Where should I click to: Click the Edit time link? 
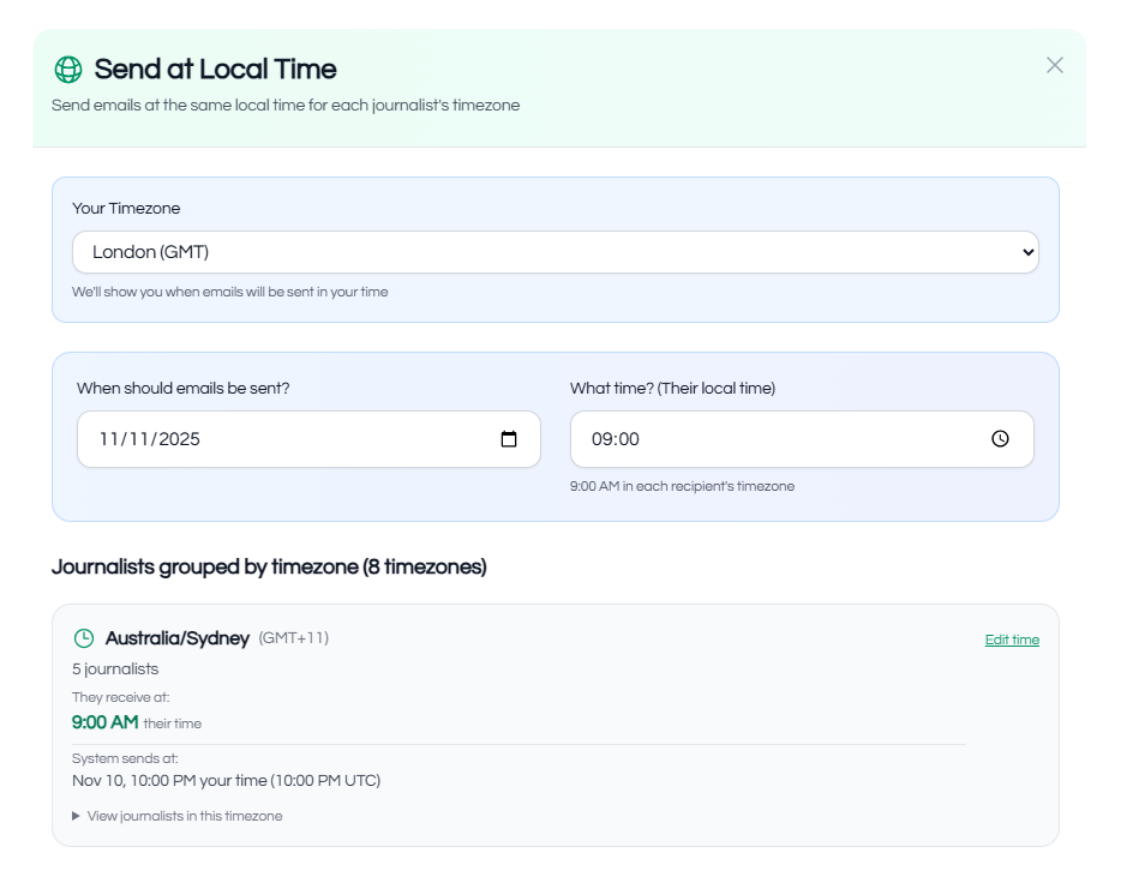click(1011, 640)
